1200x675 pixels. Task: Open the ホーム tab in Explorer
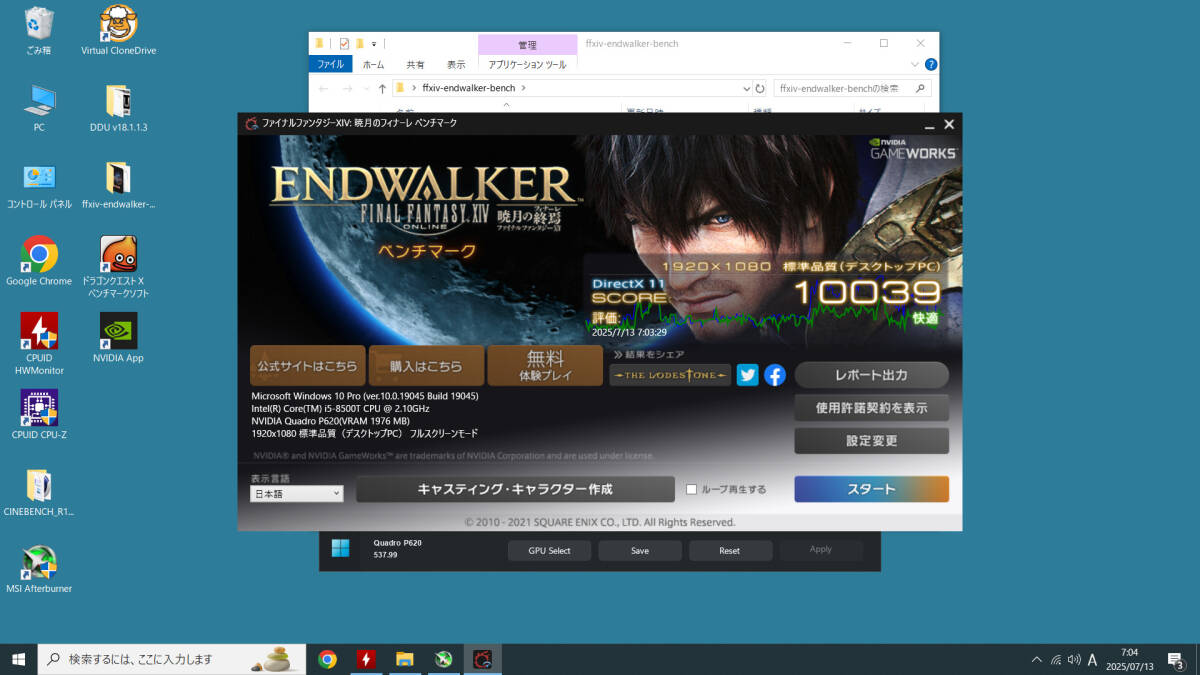click(373, 64)
